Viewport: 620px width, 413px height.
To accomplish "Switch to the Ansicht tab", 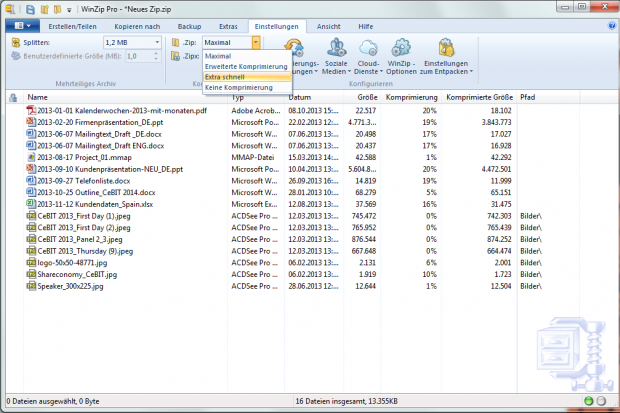I will (328, 27).
